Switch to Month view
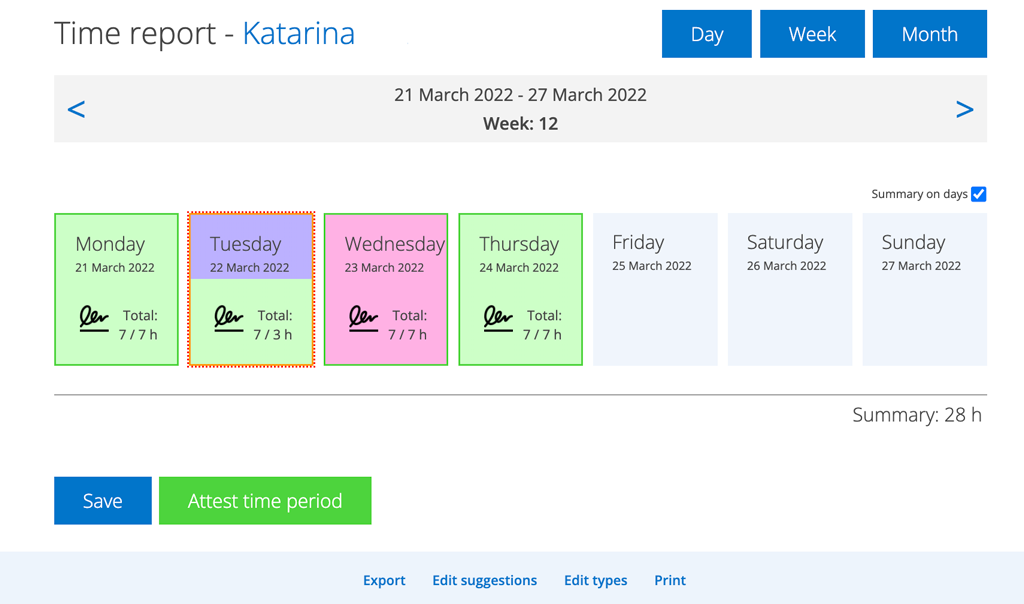The width and height of the screenshot is (1024, 604). click(929, 34)
